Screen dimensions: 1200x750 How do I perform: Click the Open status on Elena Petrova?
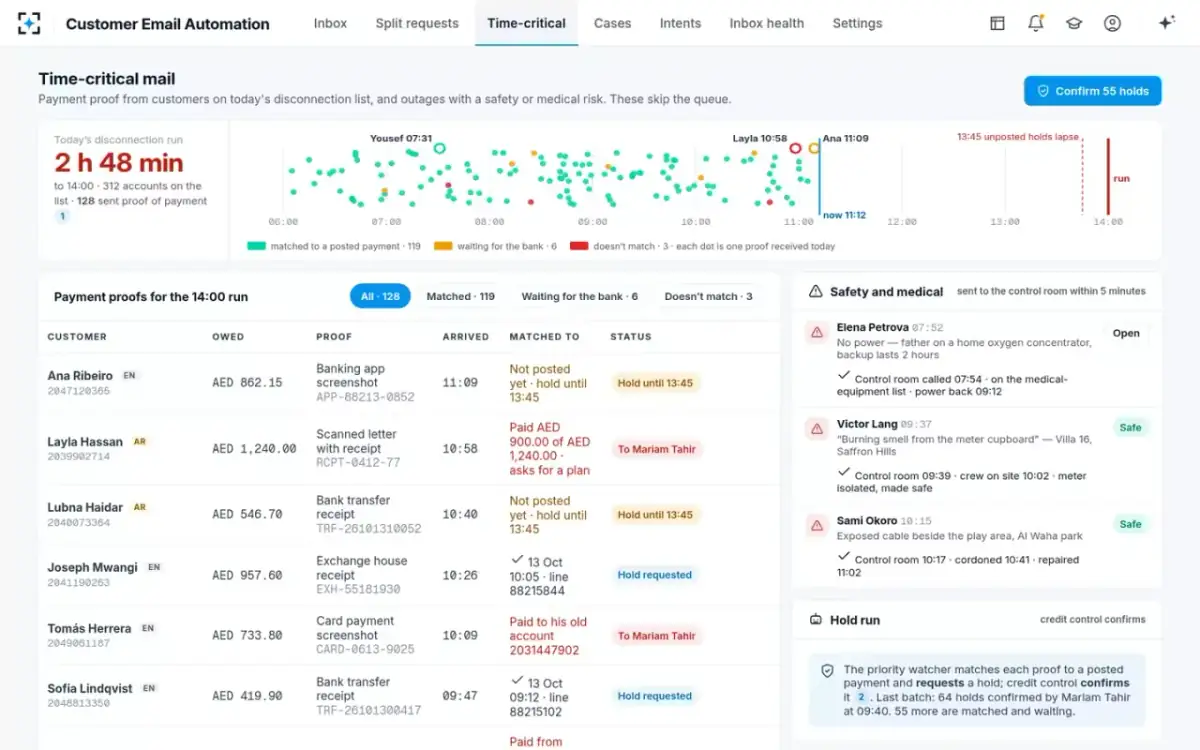pyautogui.click(x=1126, y=334)
